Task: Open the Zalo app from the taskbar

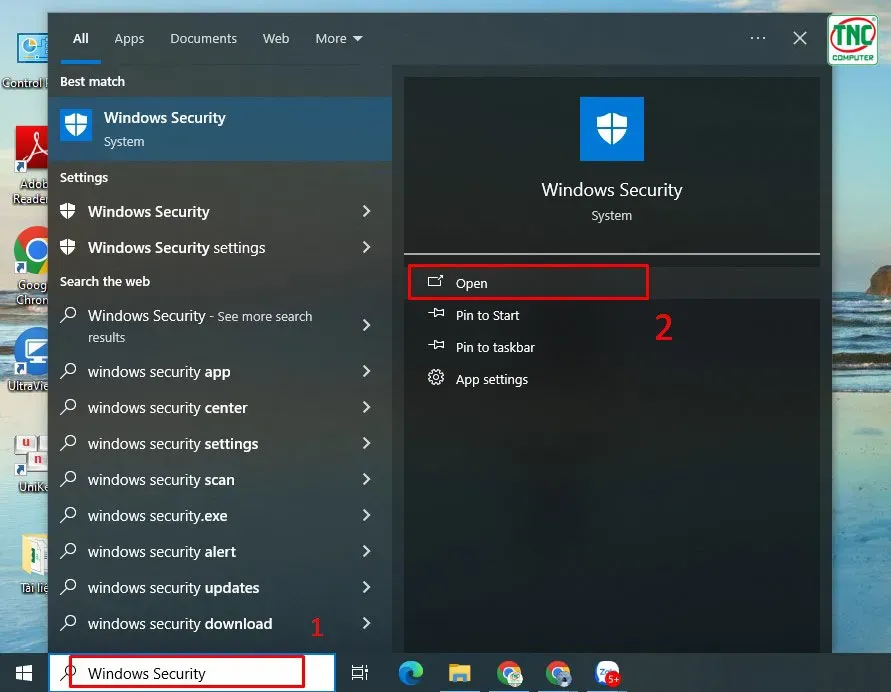Action: tap(608, 674)
